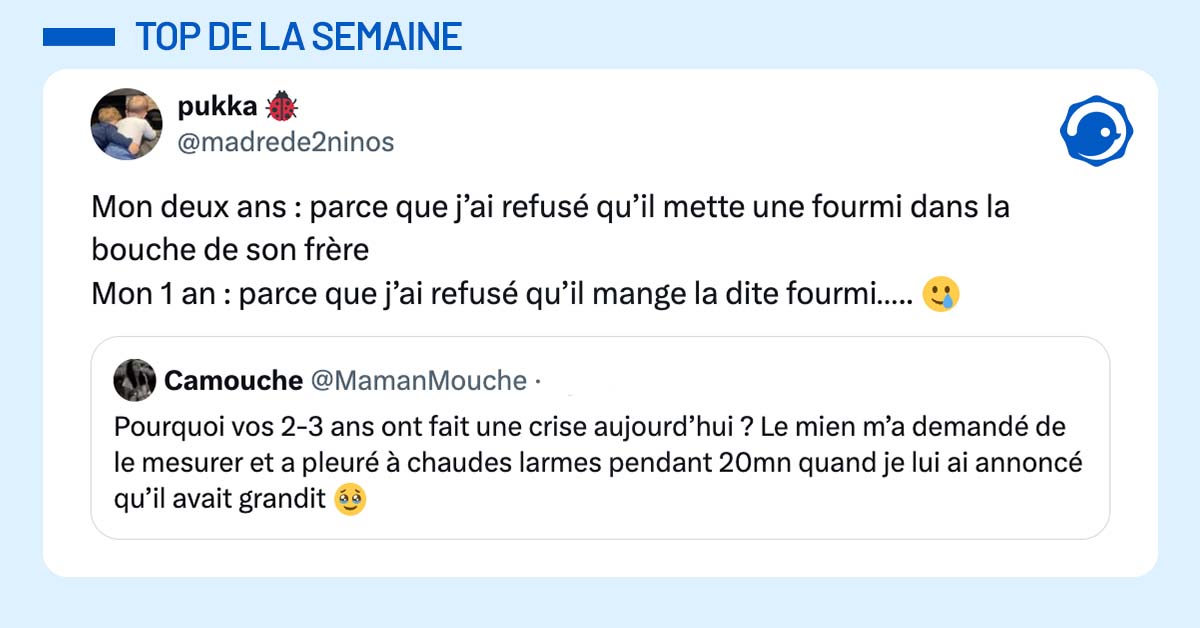
Task: Open the TOP DE LA SEMAINE heading
Action: click(298, 37)
